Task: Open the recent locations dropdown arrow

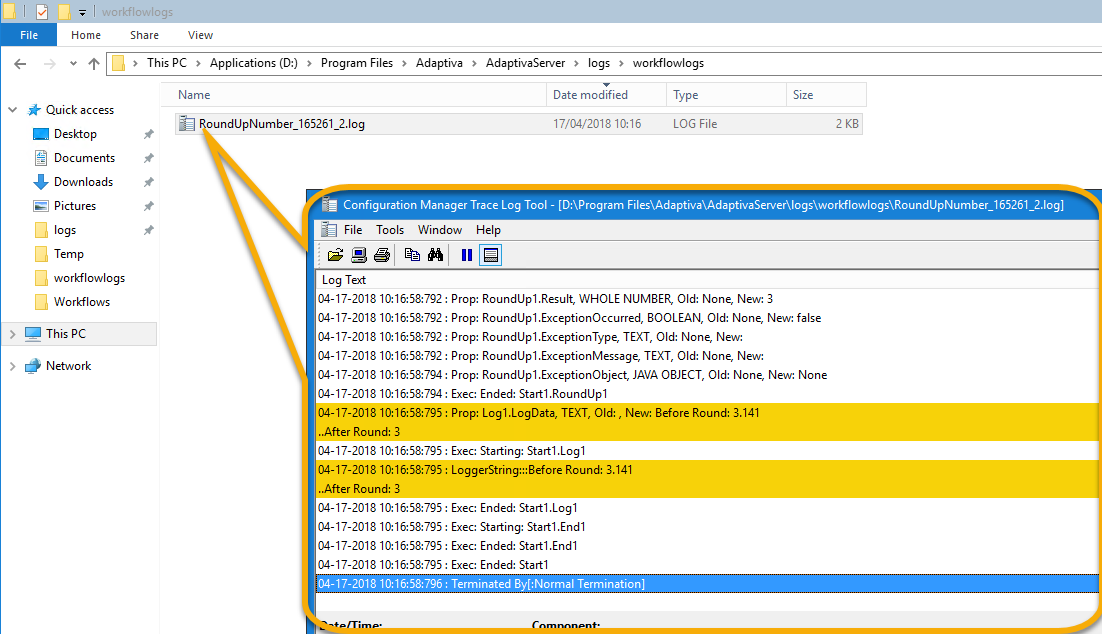Action: tap(73, 64)
